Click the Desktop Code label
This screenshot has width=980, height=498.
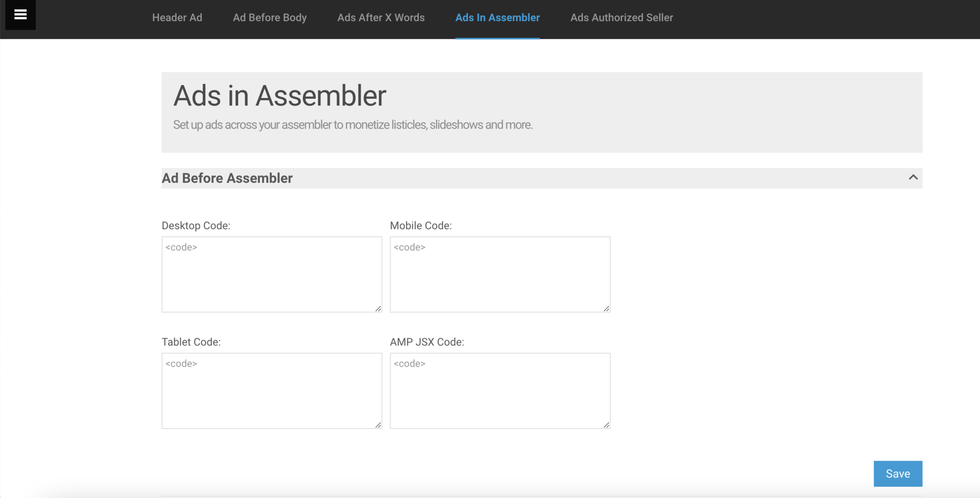click(x=196, y=226)
